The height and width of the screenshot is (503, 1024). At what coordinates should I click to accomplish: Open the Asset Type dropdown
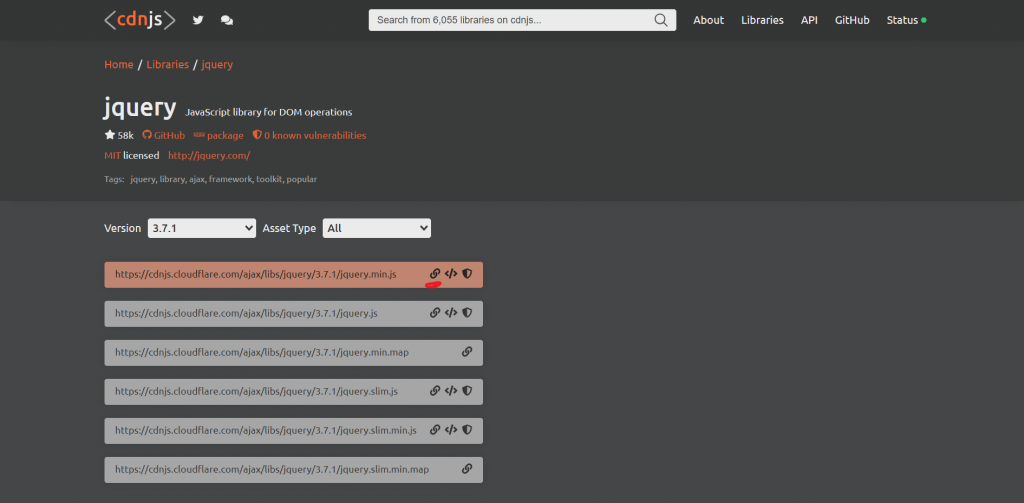click(x=377, y=228)
